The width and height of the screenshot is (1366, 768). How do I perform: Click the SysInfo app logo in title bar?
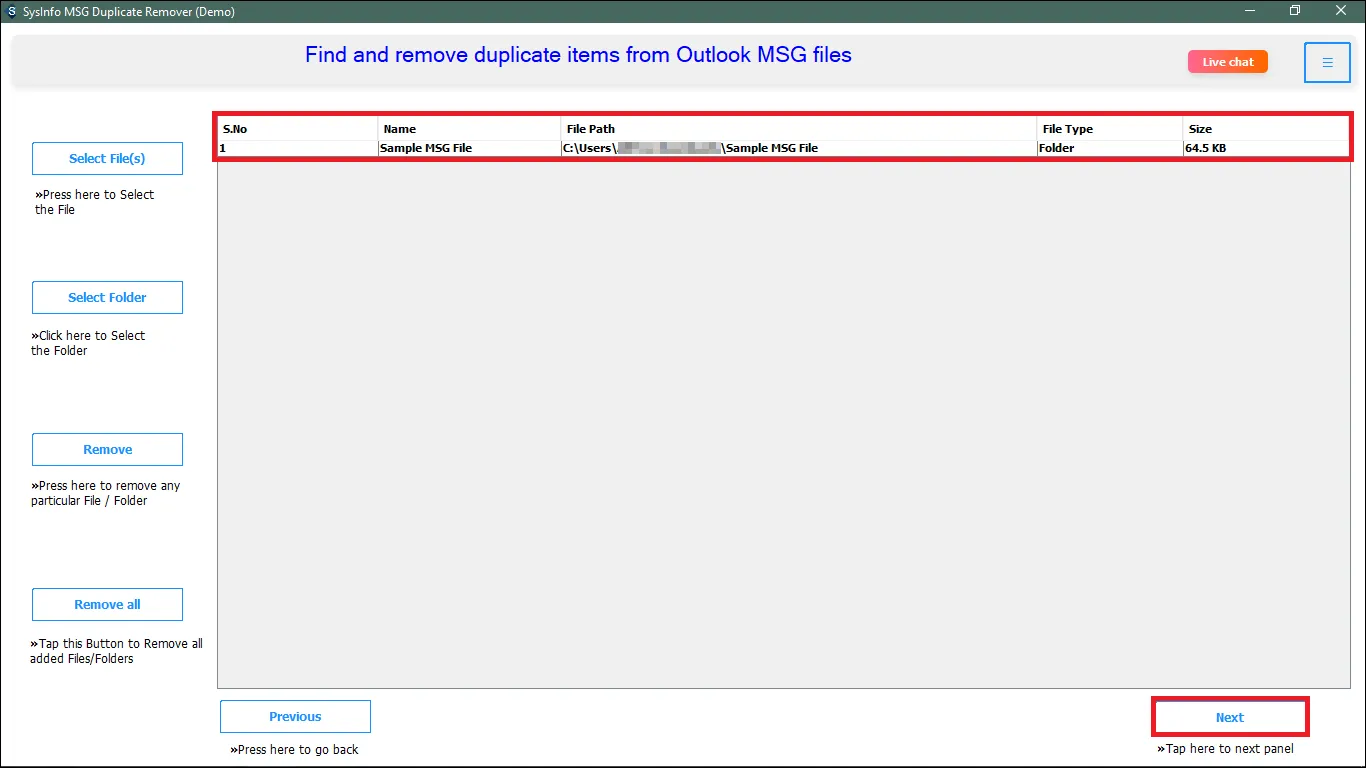pos(11,11)
